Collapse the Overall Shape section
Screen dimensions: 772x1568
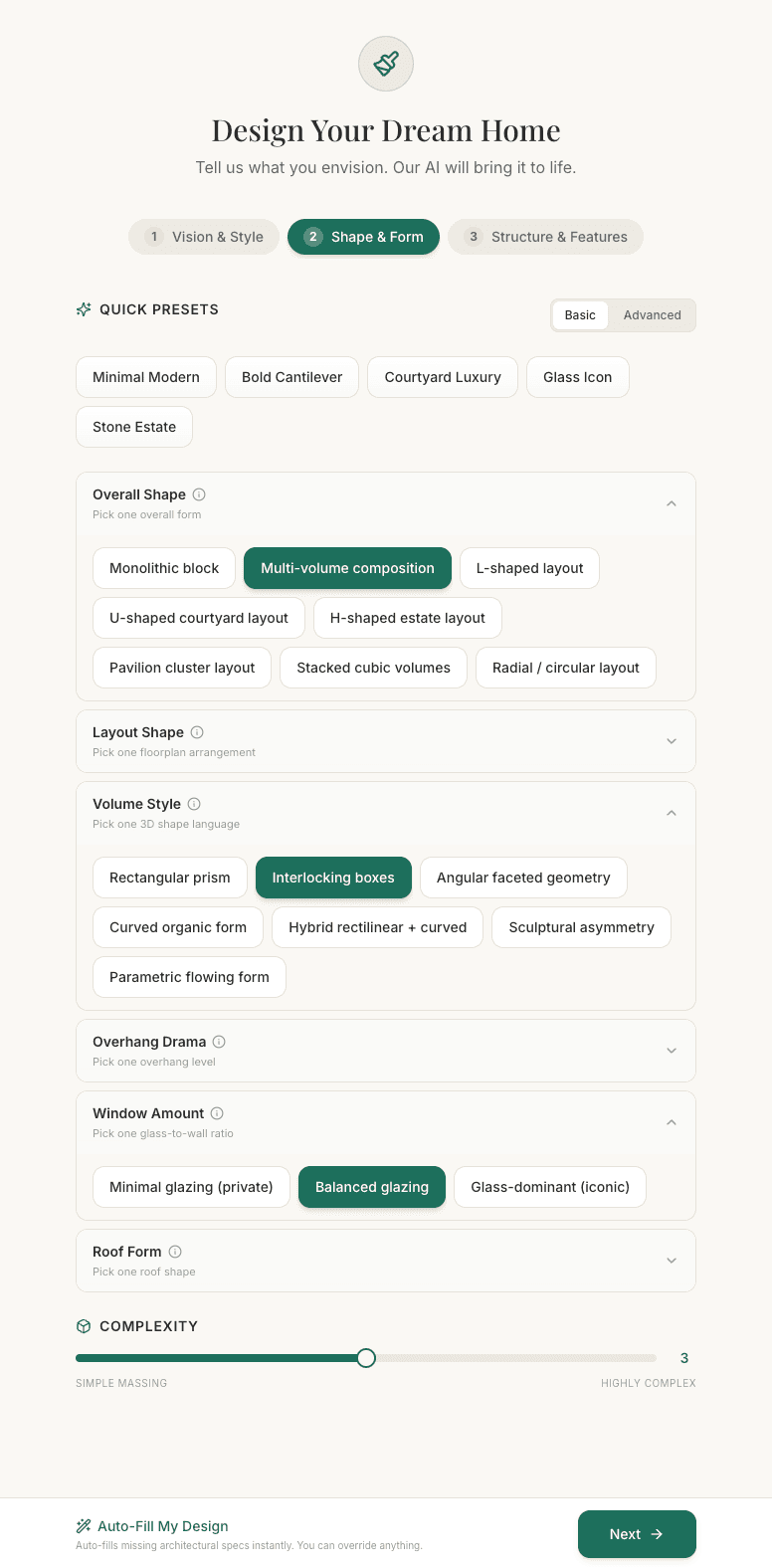(x=672, y=503)
